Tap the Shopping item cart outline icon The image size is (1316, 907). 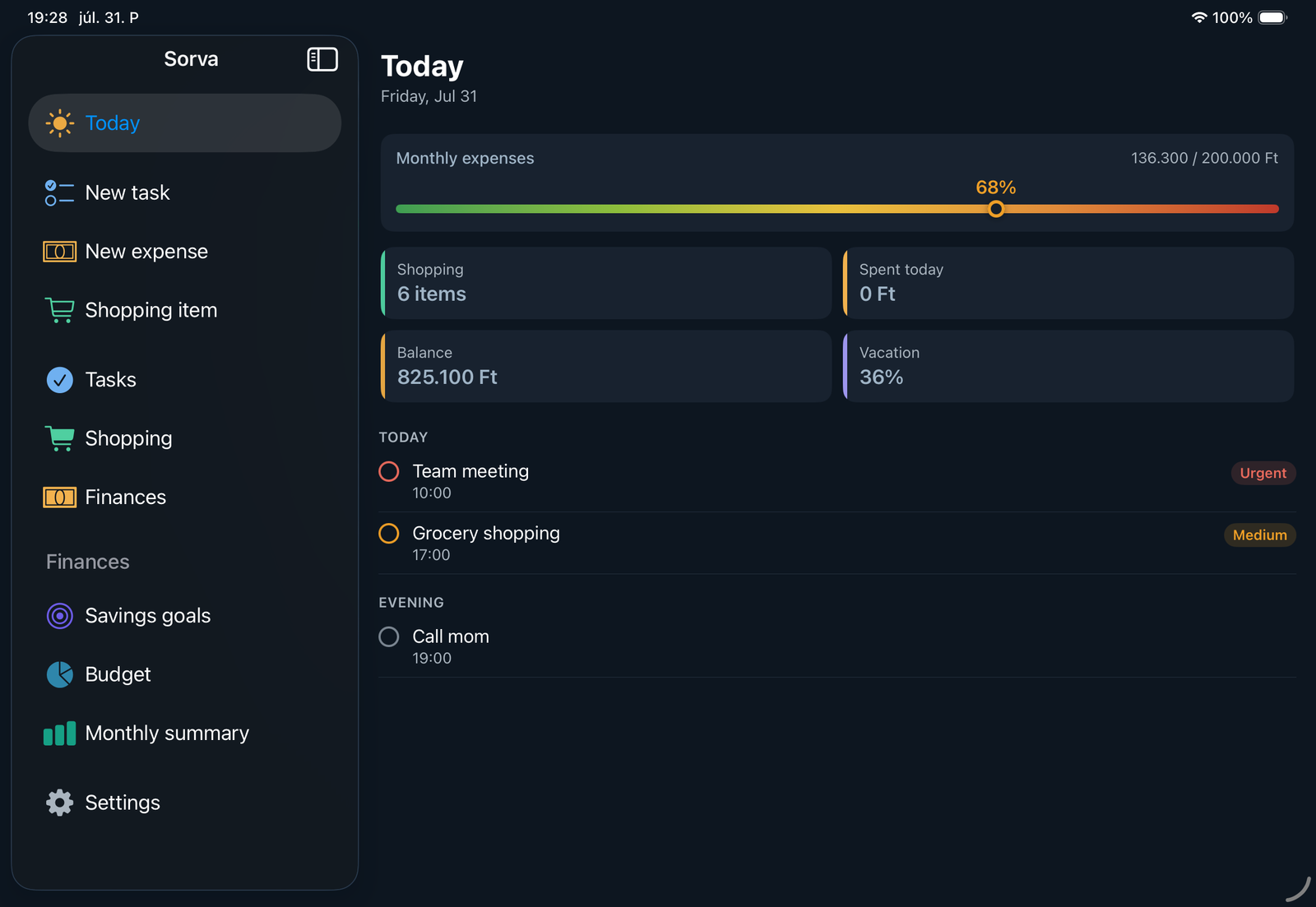pos(59,310)
